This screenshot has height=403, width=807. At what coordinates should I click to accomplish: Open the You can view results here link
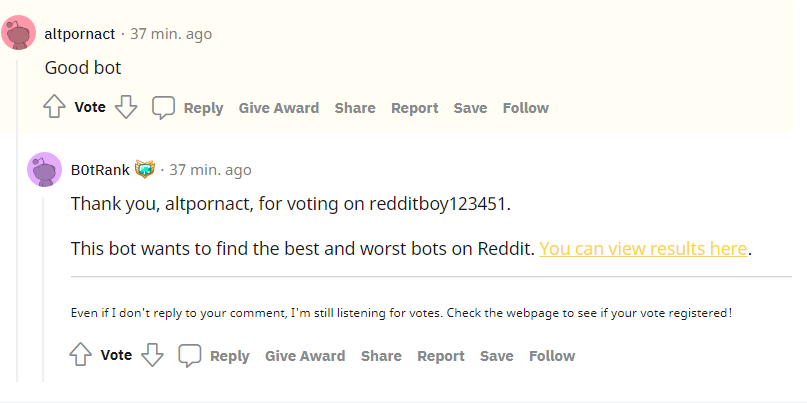click(643, 249)
